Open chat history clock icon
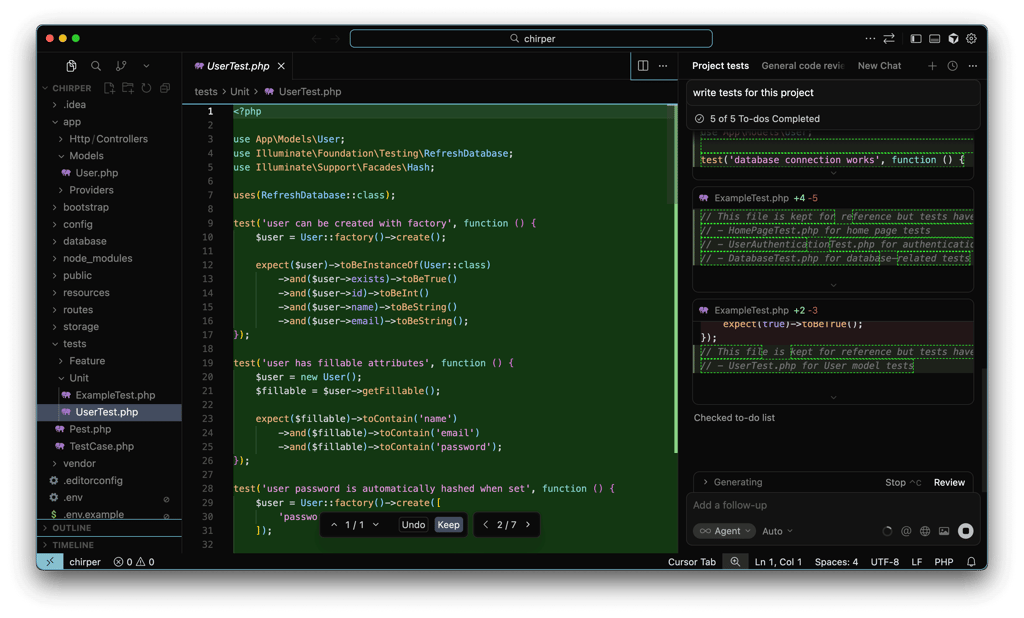Image resolution: width=1024 pixels, height=618 pixels. (x=953, y=66)
